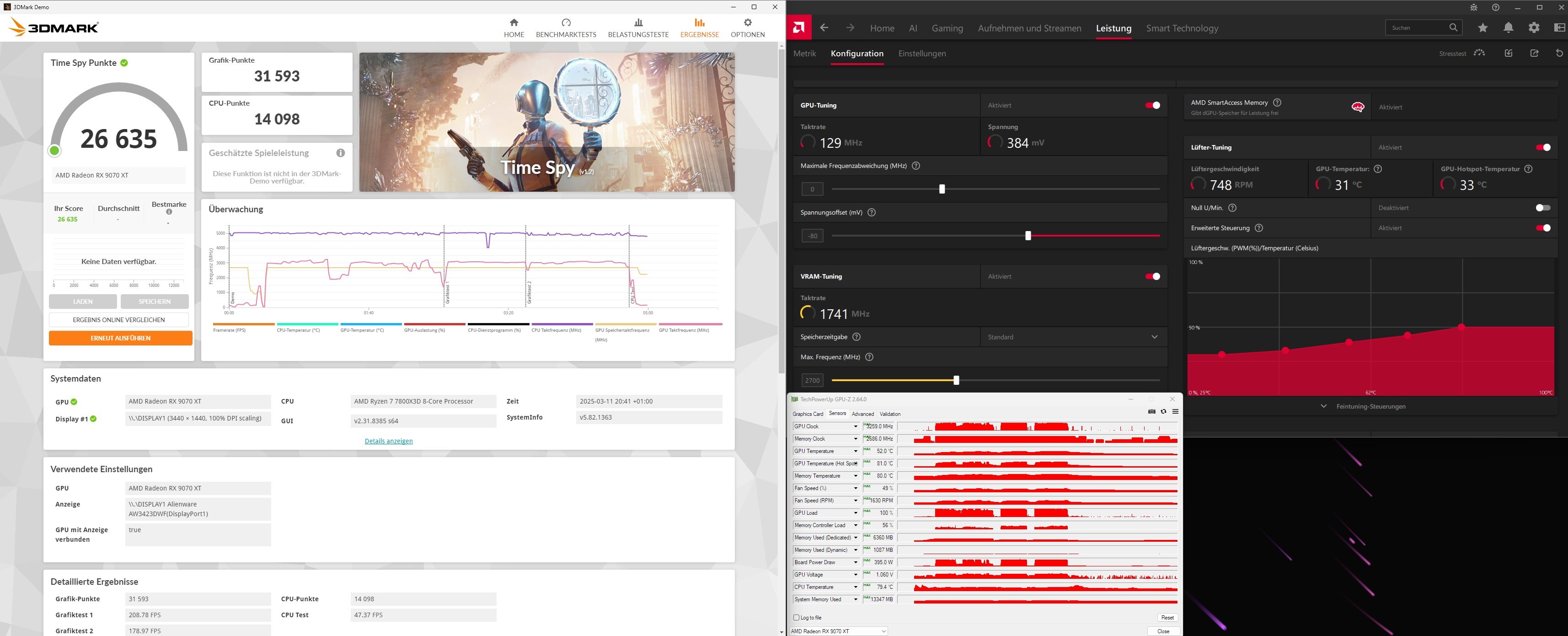
Task: Open AMD Software settings gear icon
Action: click(1534, 28)
